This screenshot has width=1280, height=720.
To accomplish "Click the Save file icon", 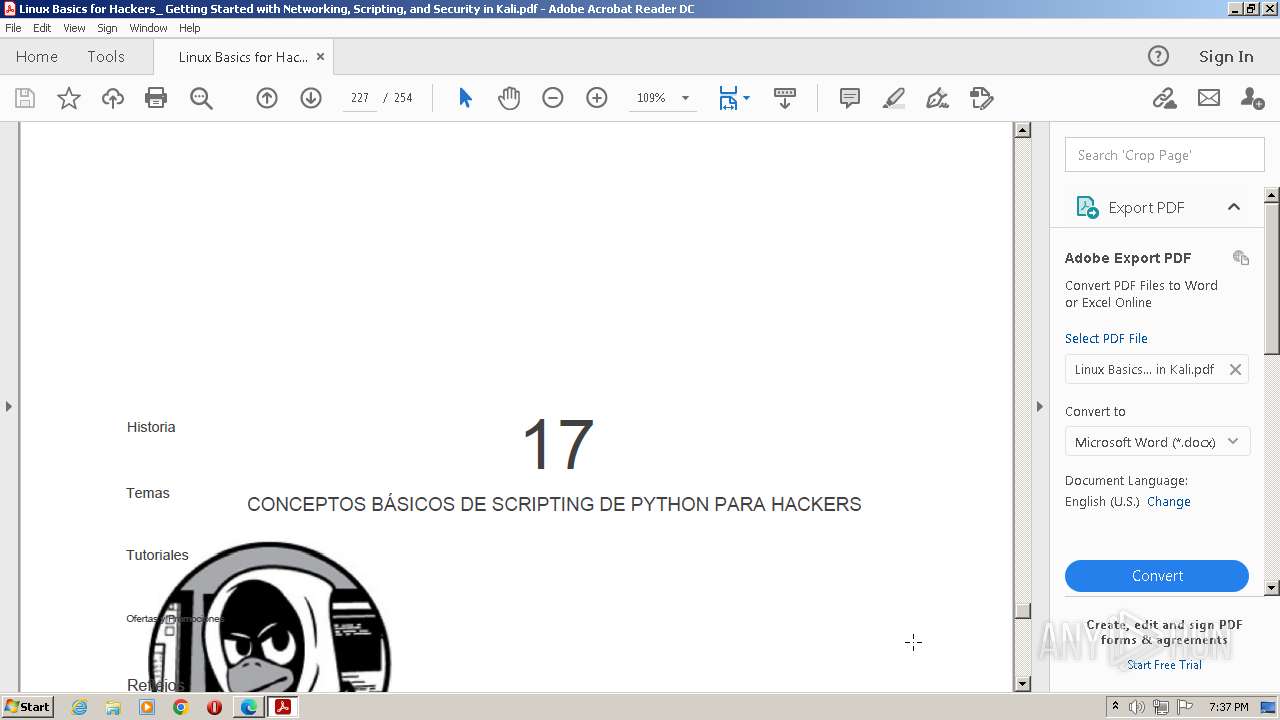I will [25, 98].
